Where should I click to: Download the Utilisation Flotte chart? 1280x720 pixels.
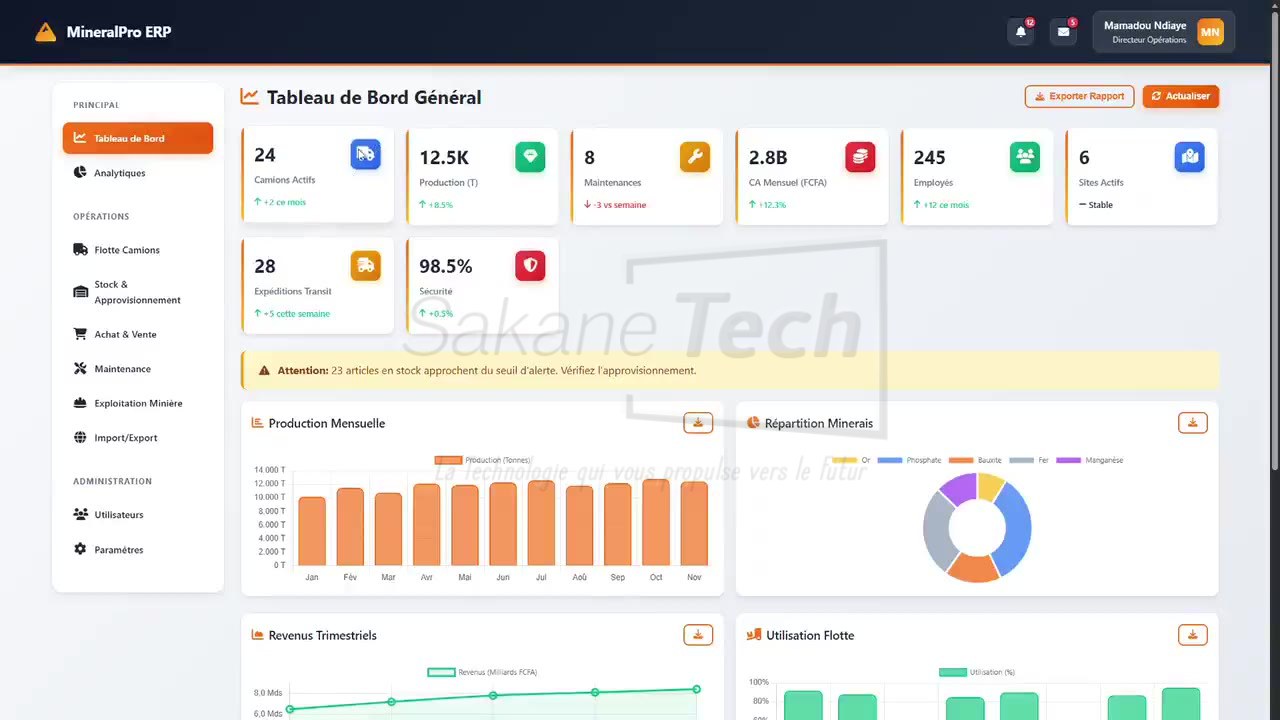(1193, 635)
